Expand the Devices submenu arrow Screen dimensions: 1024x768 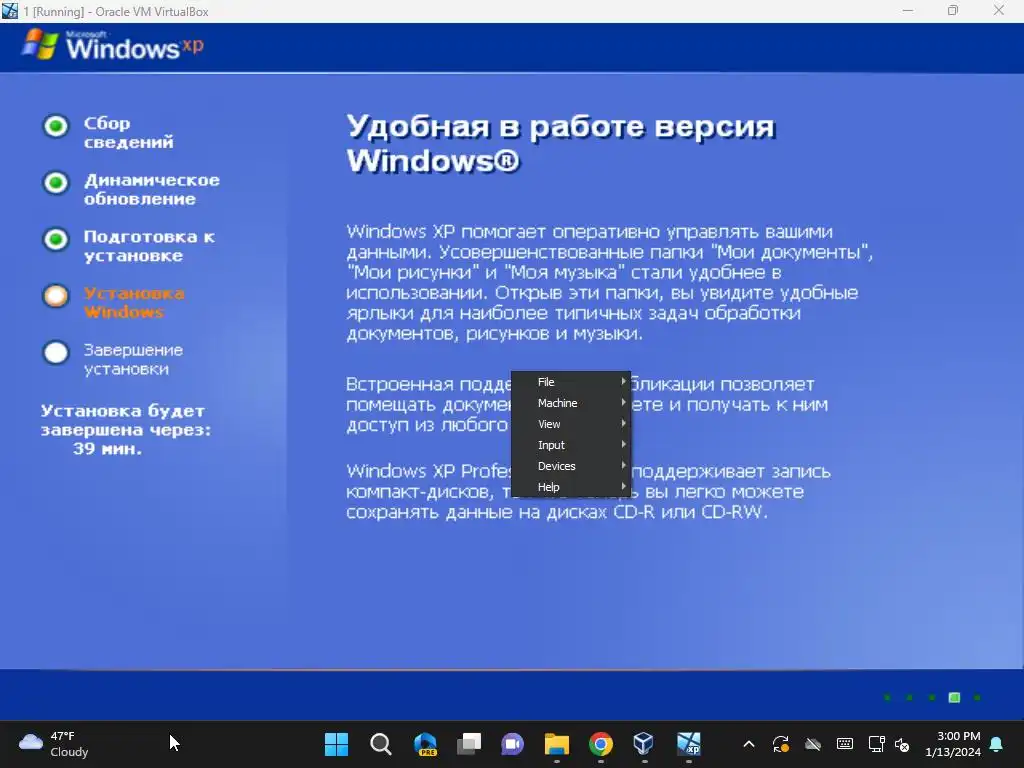click(623, 465)
